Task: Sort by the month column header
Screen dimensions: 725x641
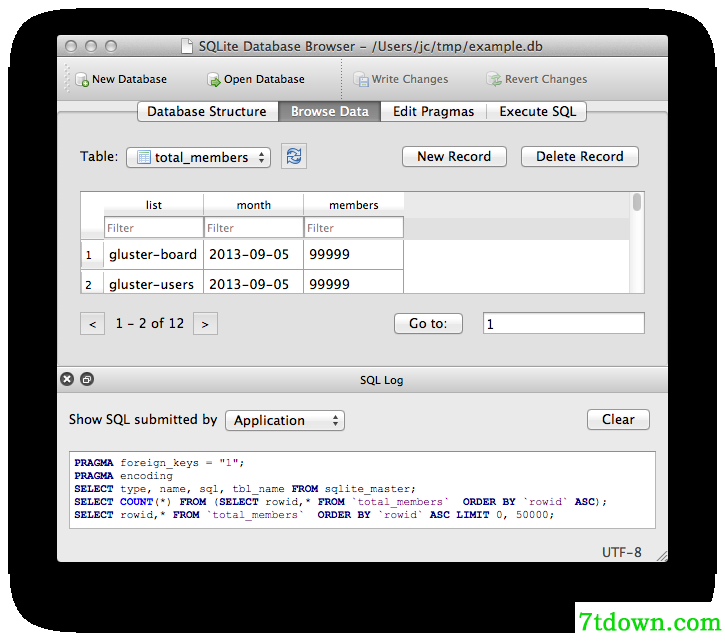Action: (253, 205)
